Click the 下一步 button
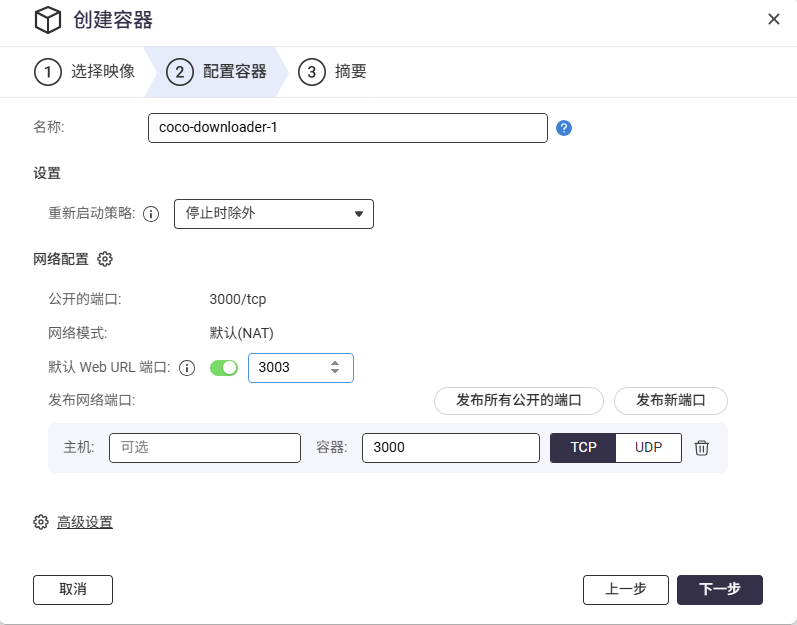The image size is (797, 625). [x=719, y=590]
